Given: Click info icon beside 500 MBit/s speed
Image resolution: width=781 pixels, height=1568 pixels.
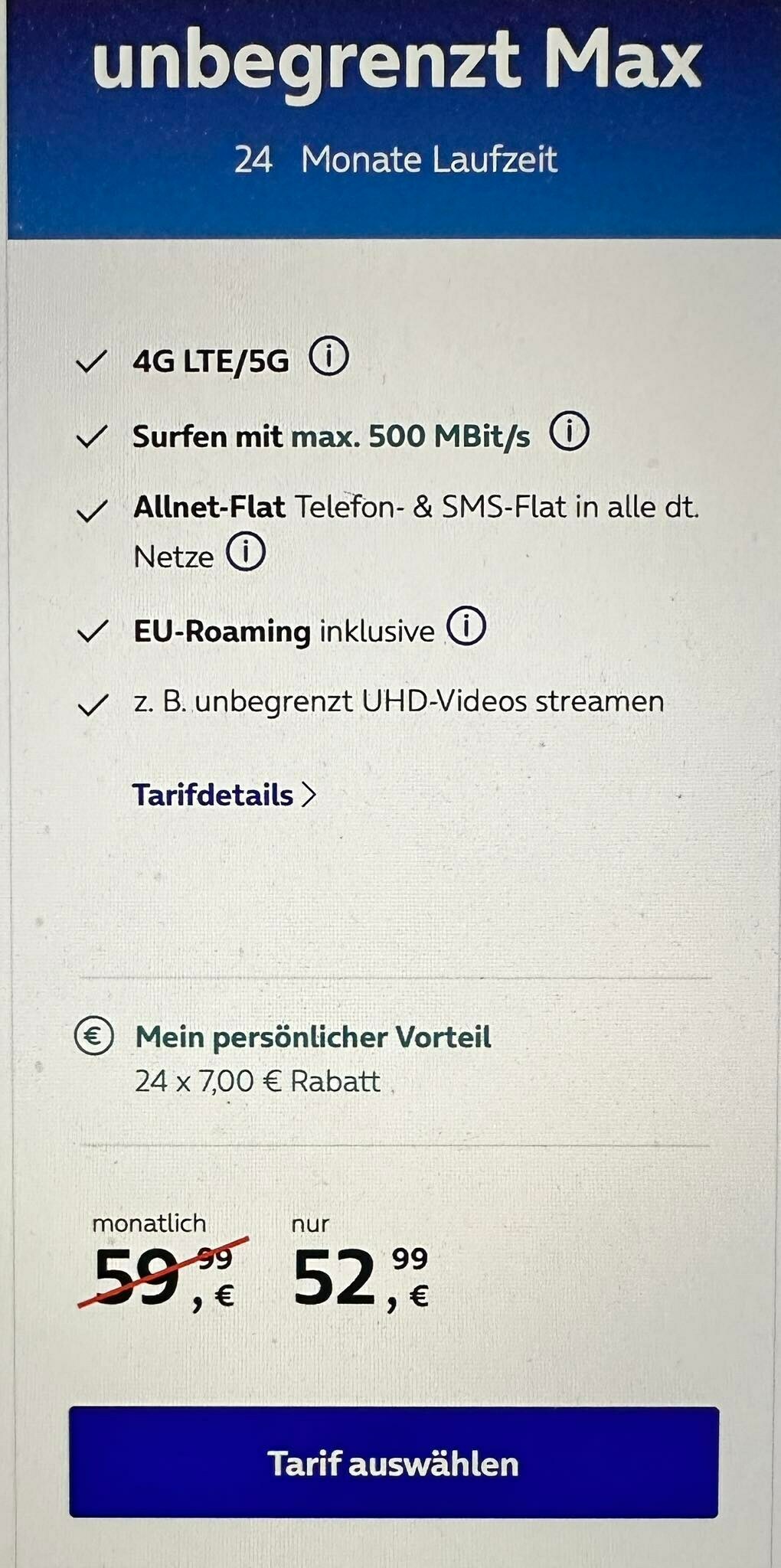Looking at the screenshot, I should (570, 433).
